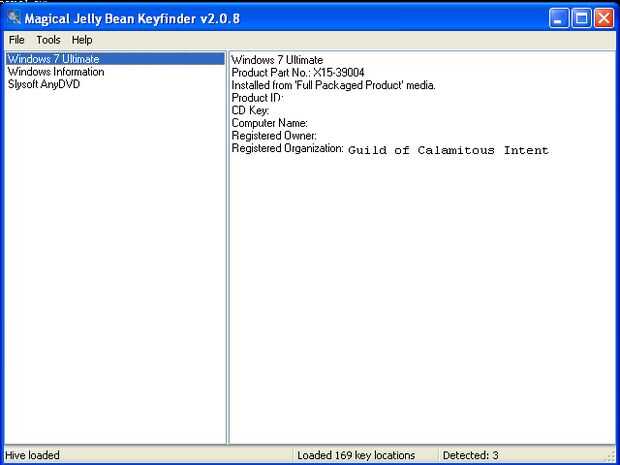Viewport: 620px width, 465px height.
Task: Click the Product Part No. X15-39004 line
Action: [x=298, y=73]
